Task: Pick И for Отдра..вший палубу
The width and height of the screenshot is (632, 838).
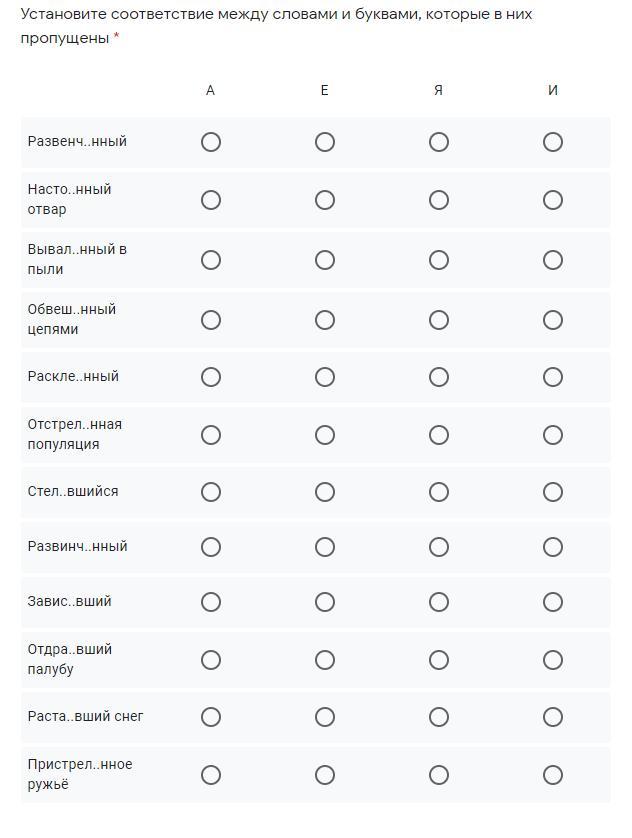Action: [x=553, y=660]
